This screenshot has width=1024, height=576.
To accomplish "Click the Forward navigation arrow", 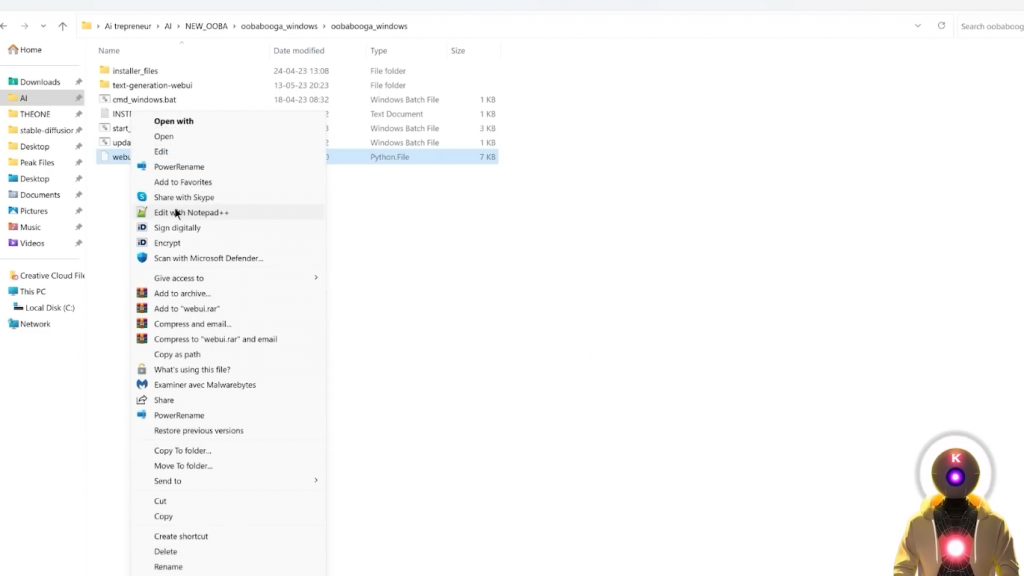I will pyautogui.click(x=24, y=26).
